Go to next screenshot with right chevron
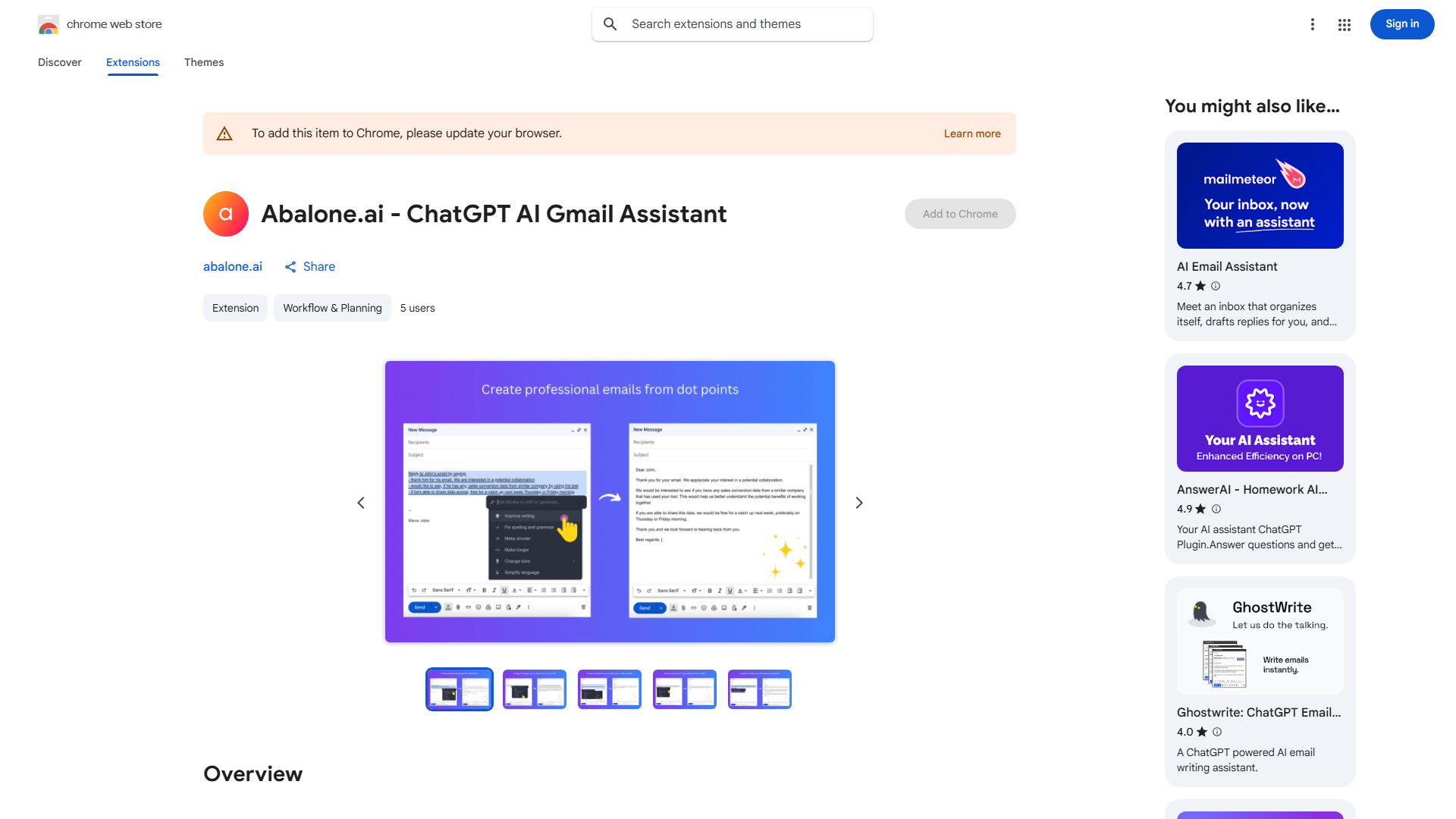Image resolution: width=1456 pixels, height=819 pixels. pyautogui.click(x=859, y=503)
